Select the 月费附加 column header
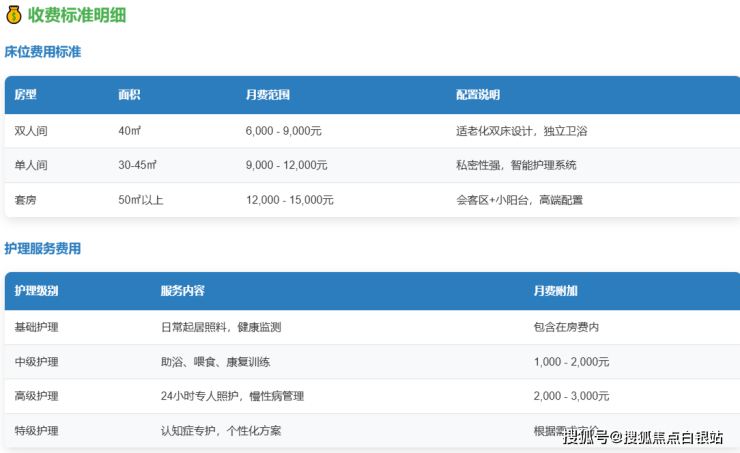 [x=555, y=291]
